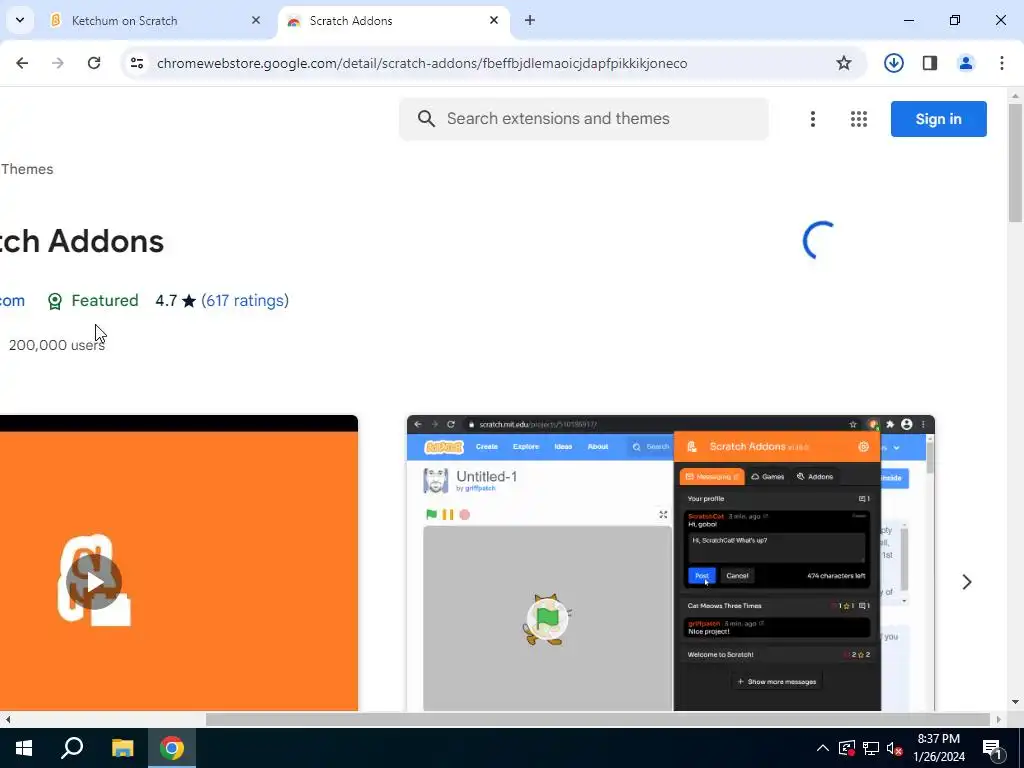The width and height of the screenshot is (1024, 768).
Task: Click the Sign in button
Action: coord(938,119)
